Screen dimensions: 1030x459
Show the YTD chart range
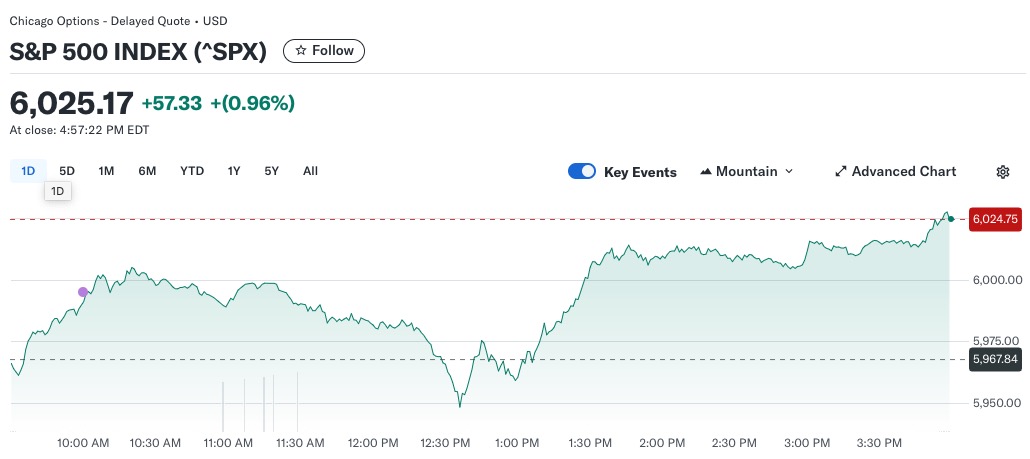[x=192, y=171]
